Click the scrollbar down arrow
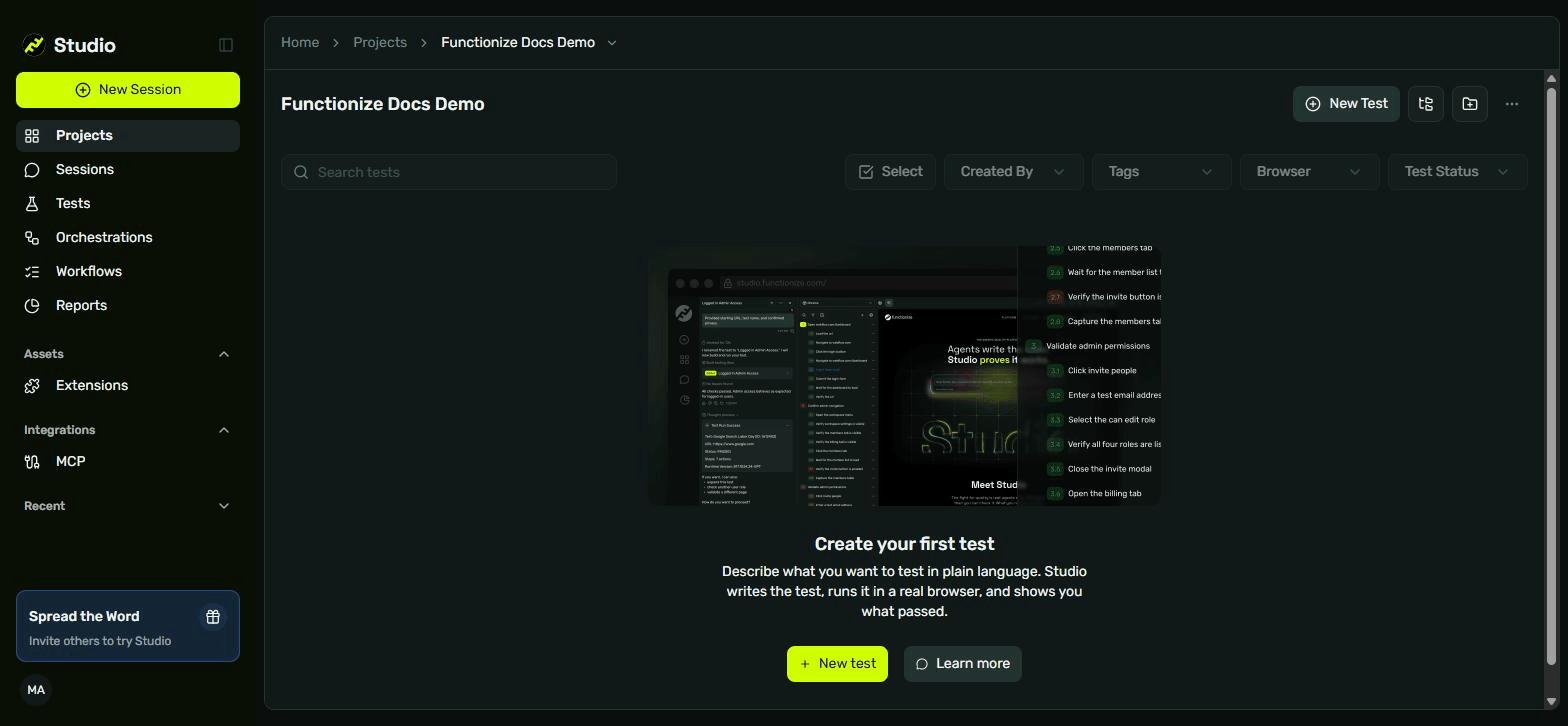1568x726 pixels. tap(1552, 701)
